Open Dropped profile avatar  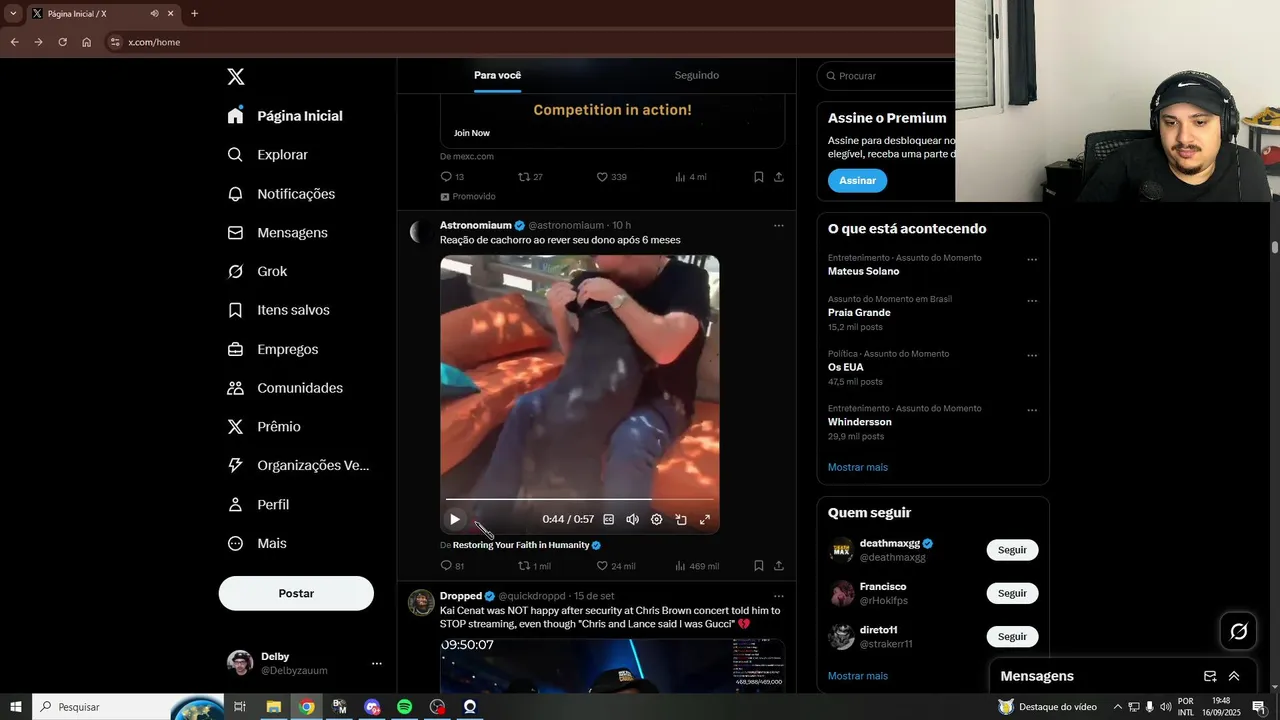420,602
